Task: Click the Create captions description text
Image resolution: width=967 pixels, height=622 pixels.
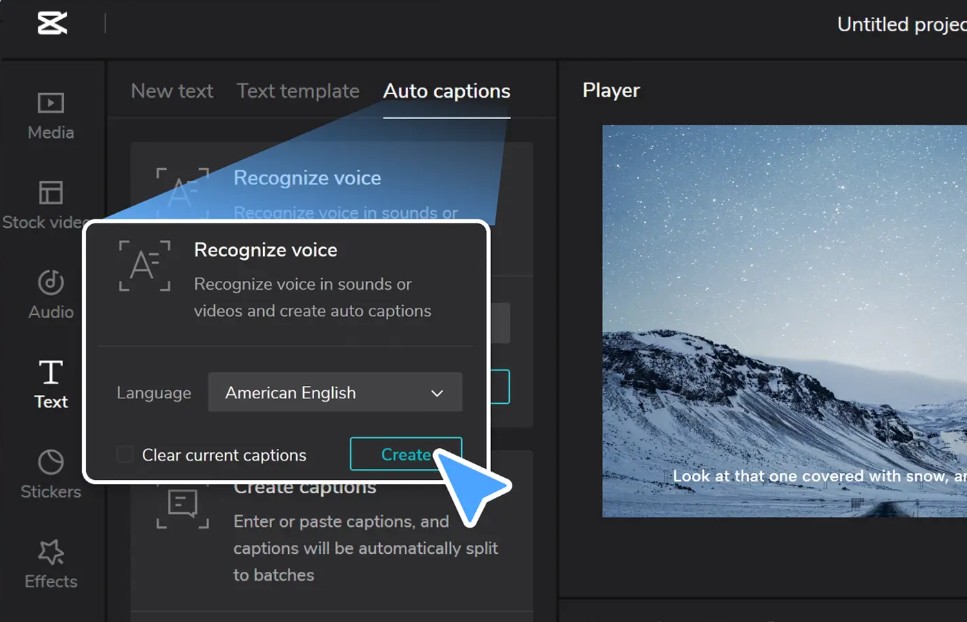Action: click(x=365, y=548)
